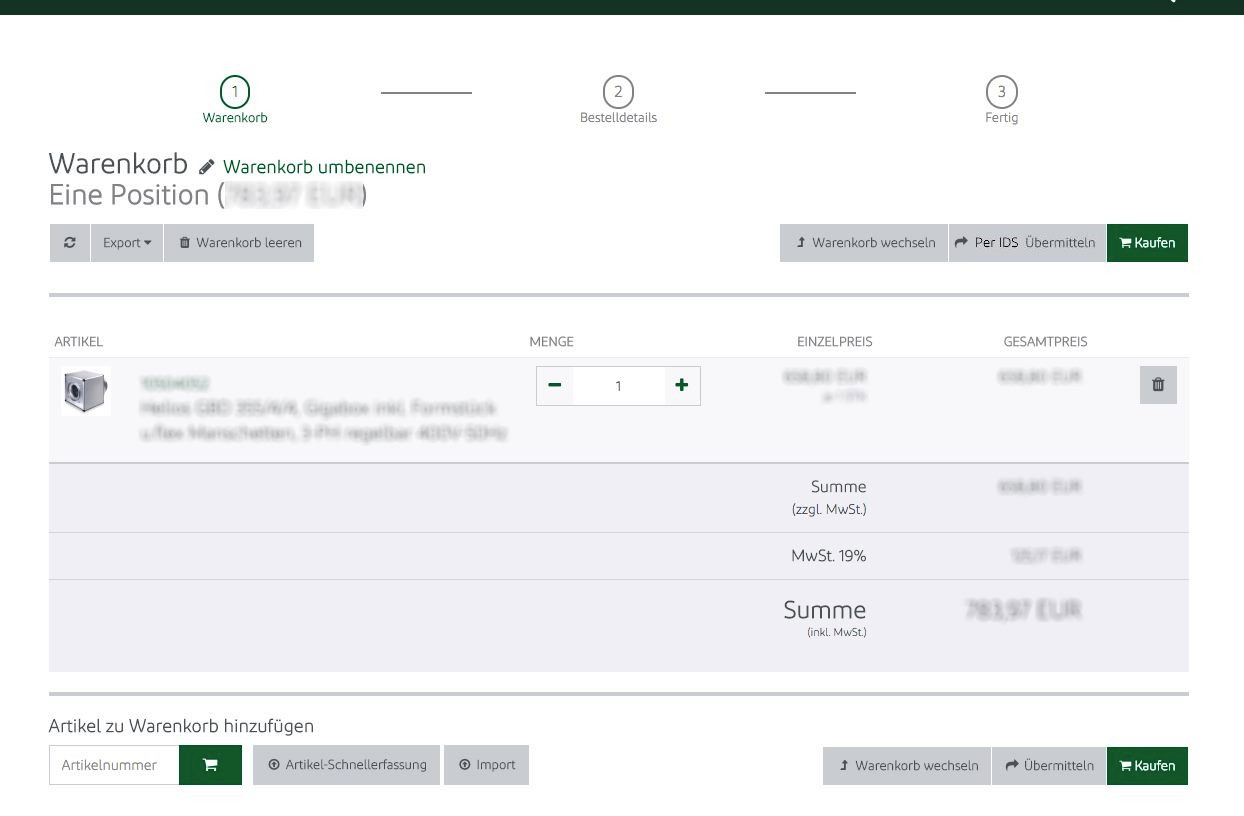Add article with green cart icon button
Viewport: 1244px width, 816px height.
210,765
